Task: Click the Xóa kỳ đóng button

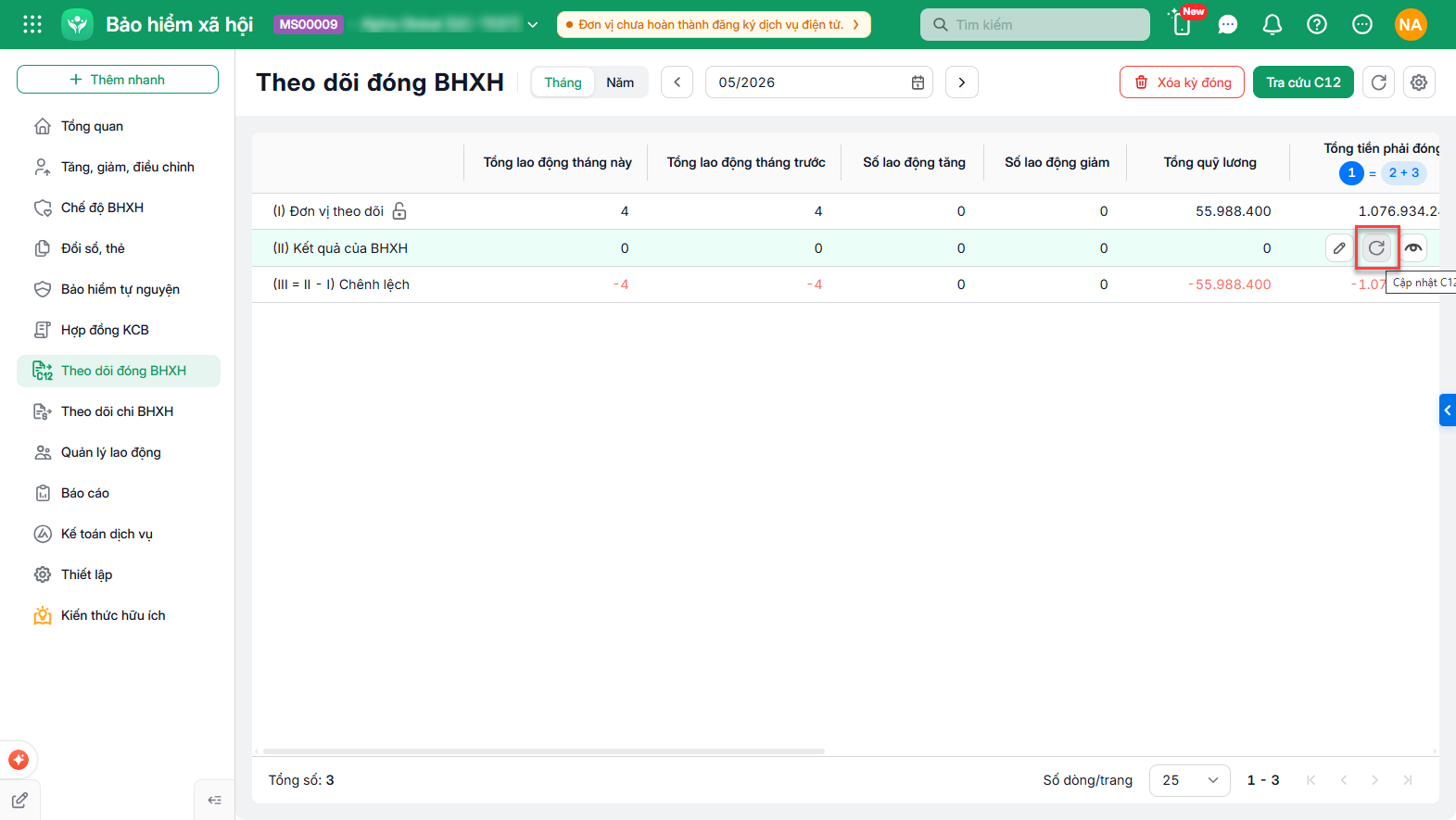Action: (1182, 82)
